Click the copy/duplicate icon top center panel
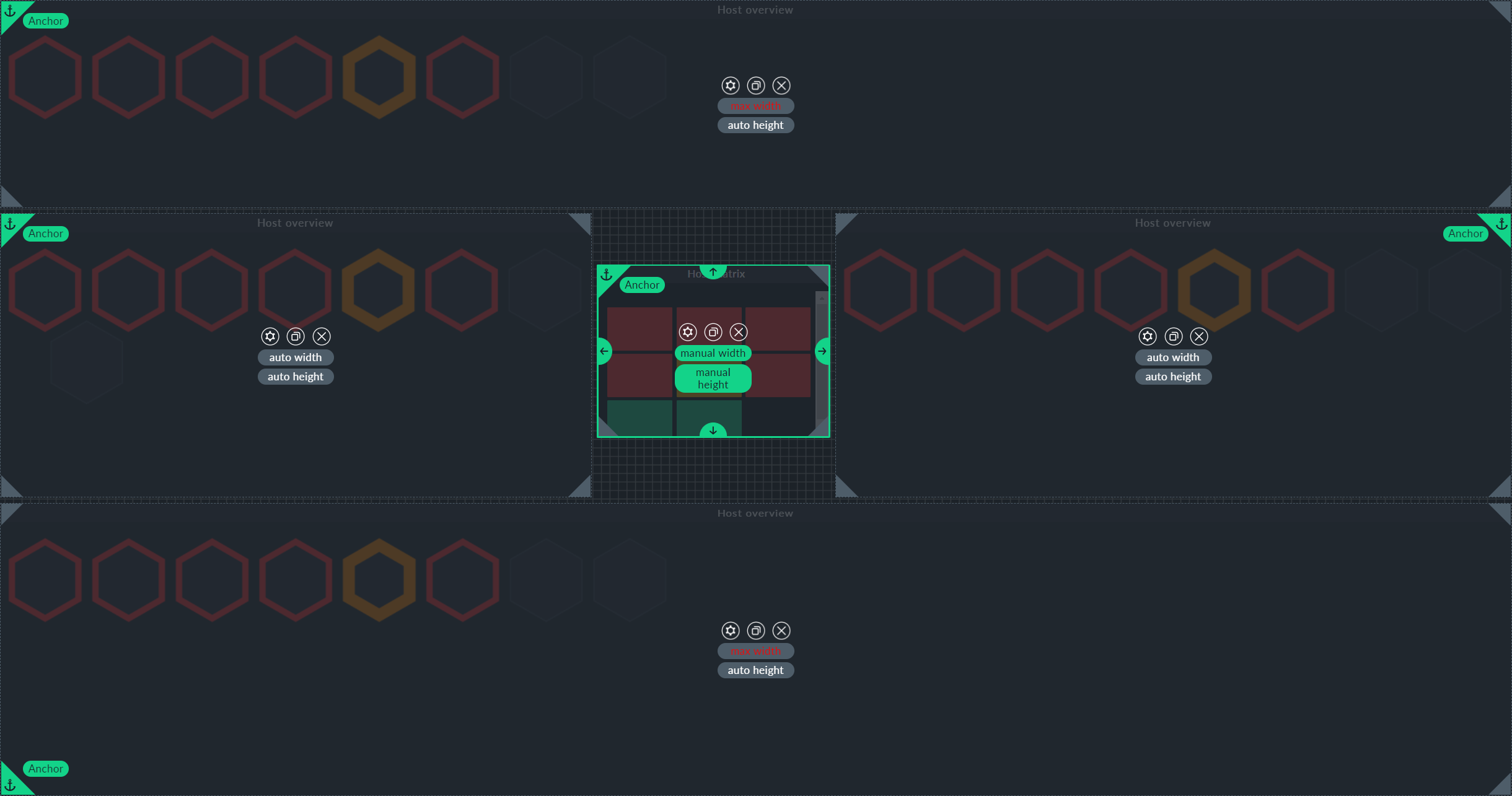 click(x=755, y=85)
